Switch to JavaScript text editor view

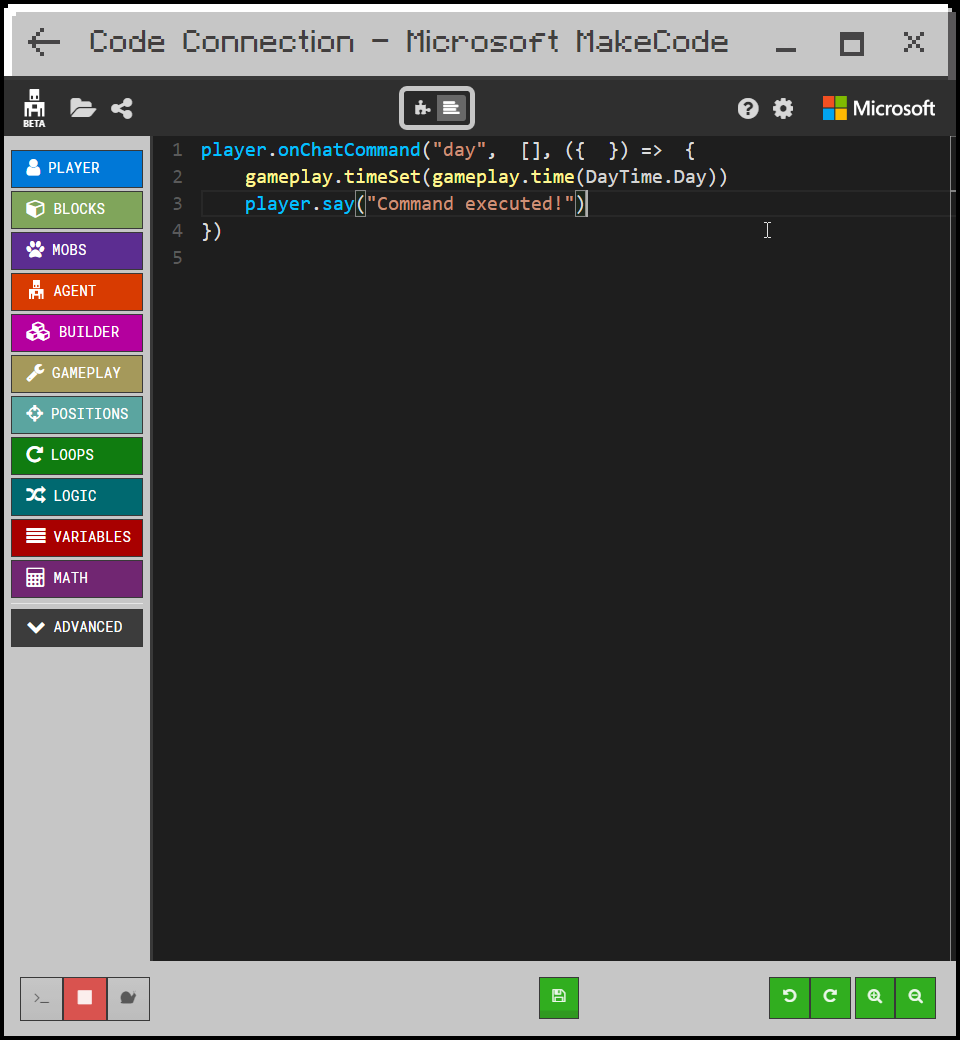452,108
